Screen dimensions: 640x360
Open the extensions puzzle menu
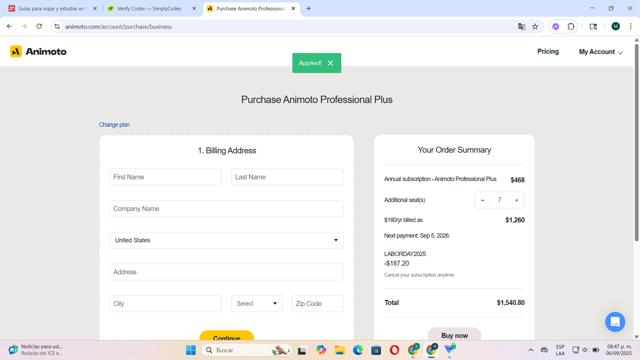[571, 27]
